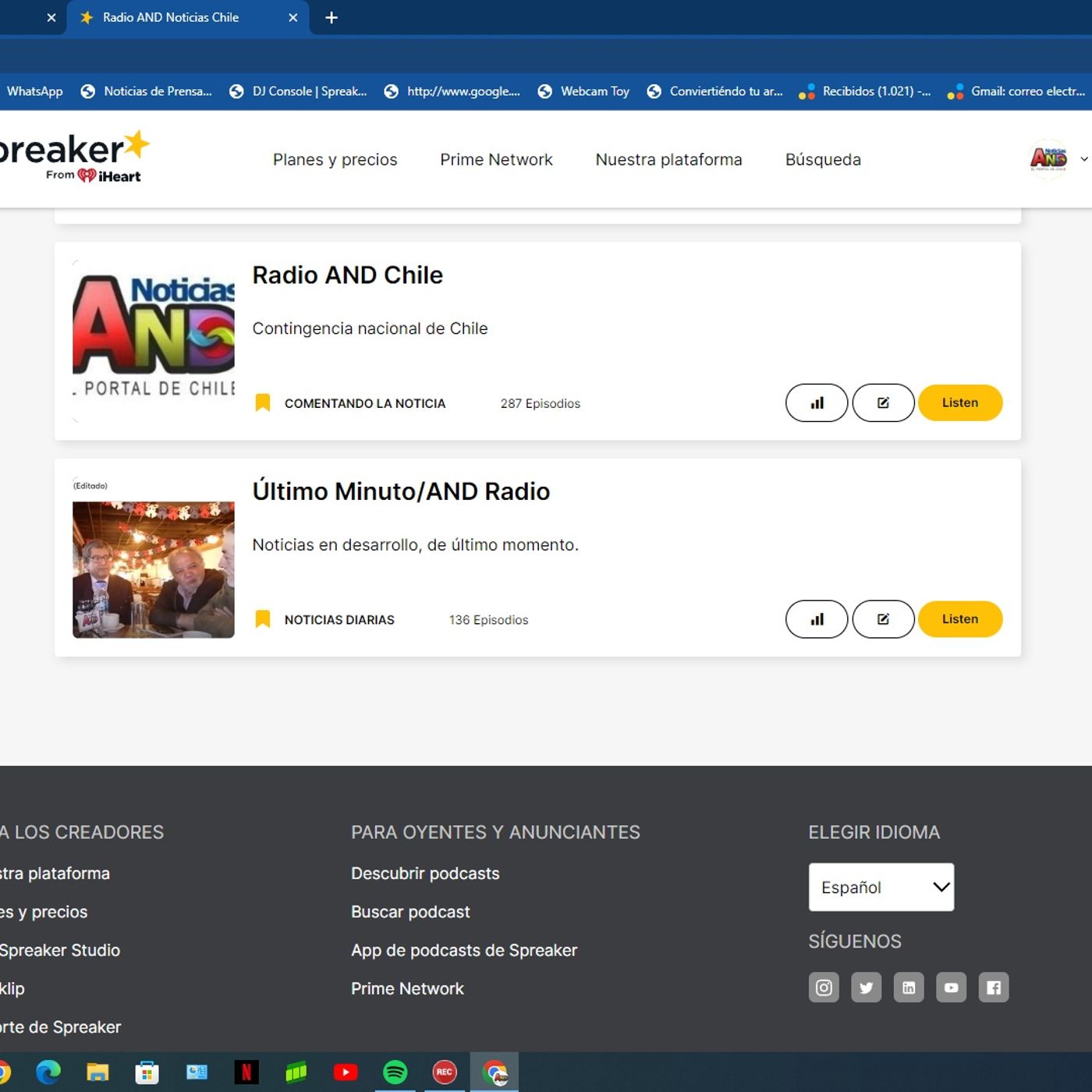Open Microsoft Edge from the taskbar
Screen dimensions: 1092x1092
tap(48, 1072)
